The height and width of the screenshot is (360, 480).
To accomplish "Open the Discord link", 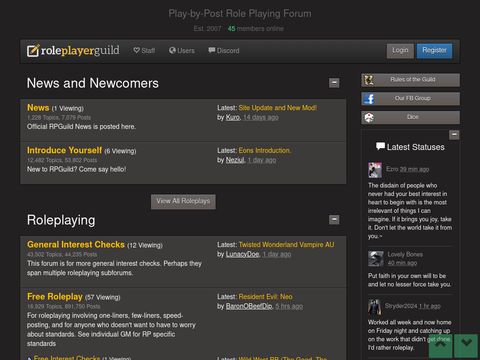I will (x=224, y=51).
